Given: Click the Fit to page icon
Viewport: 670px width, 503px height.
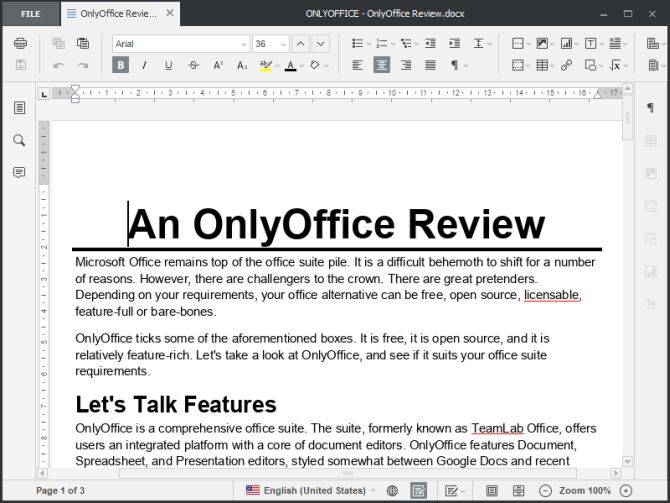Looking at the screenshot, I should tap(492, 491).
